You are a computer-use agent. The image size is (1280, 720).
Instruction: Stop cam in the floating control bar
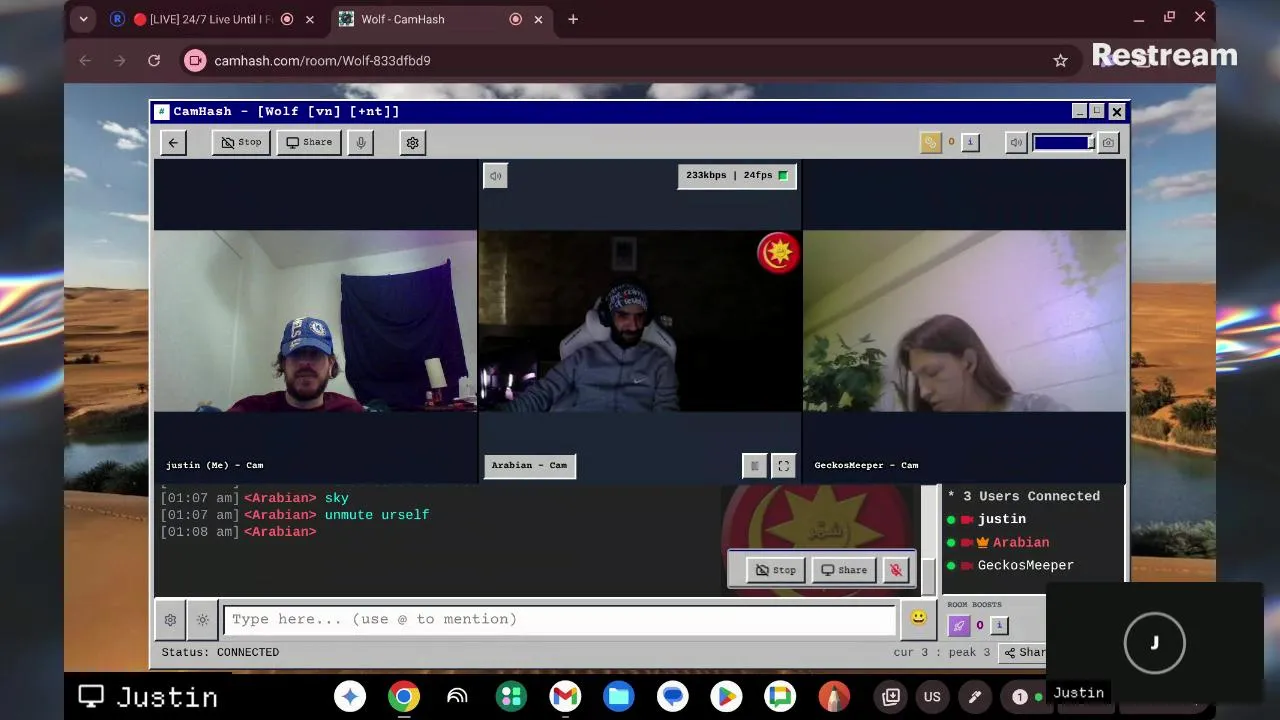pos(776,570)
